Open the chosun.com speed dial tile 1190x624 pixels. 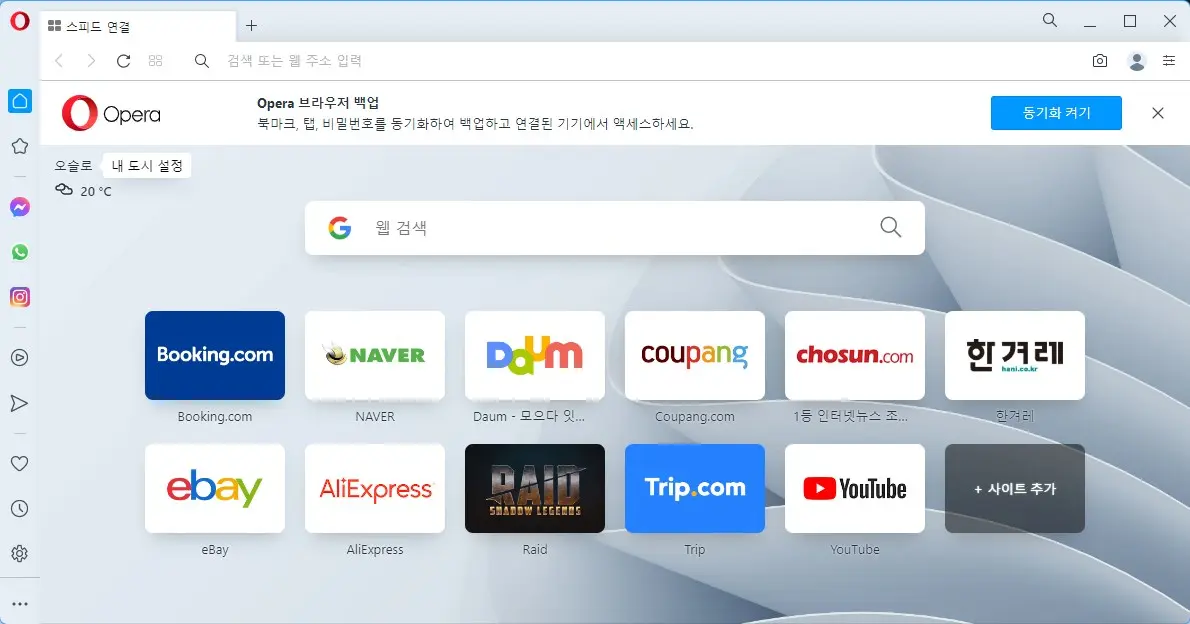pos(855,355)
